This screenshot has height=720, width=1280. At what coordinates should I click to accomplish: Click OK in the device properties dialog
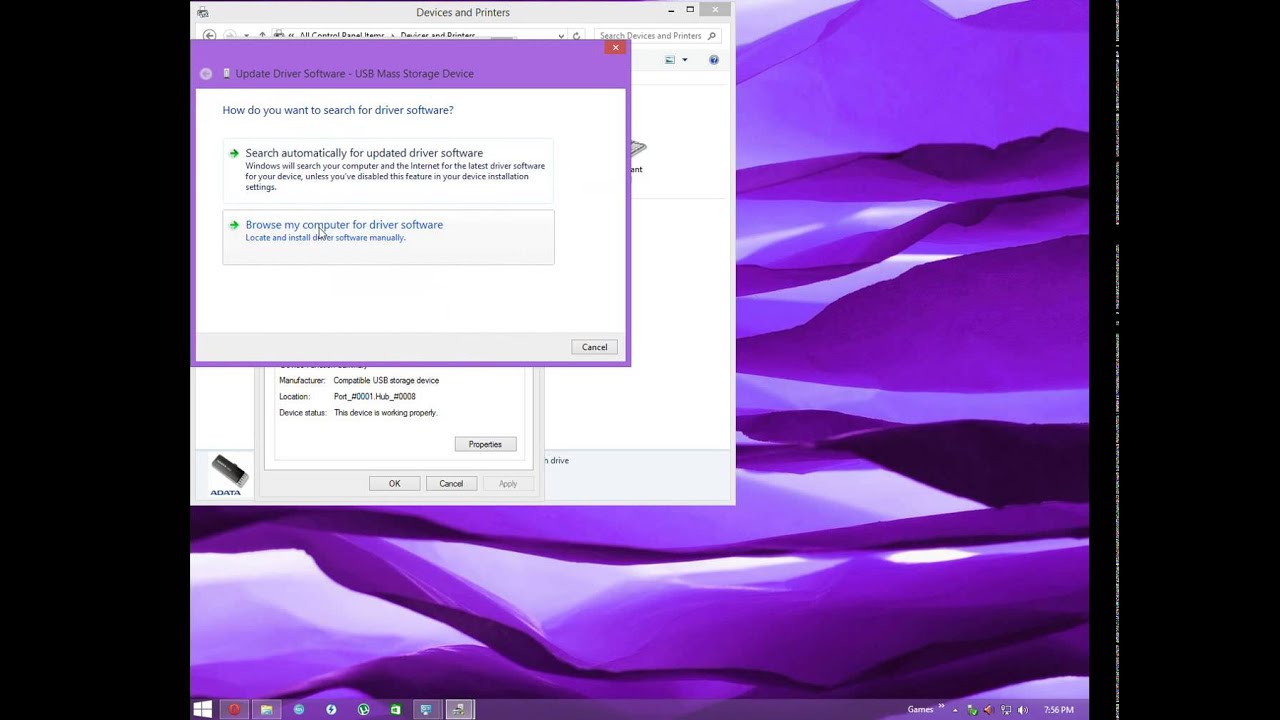pos(394,484)
